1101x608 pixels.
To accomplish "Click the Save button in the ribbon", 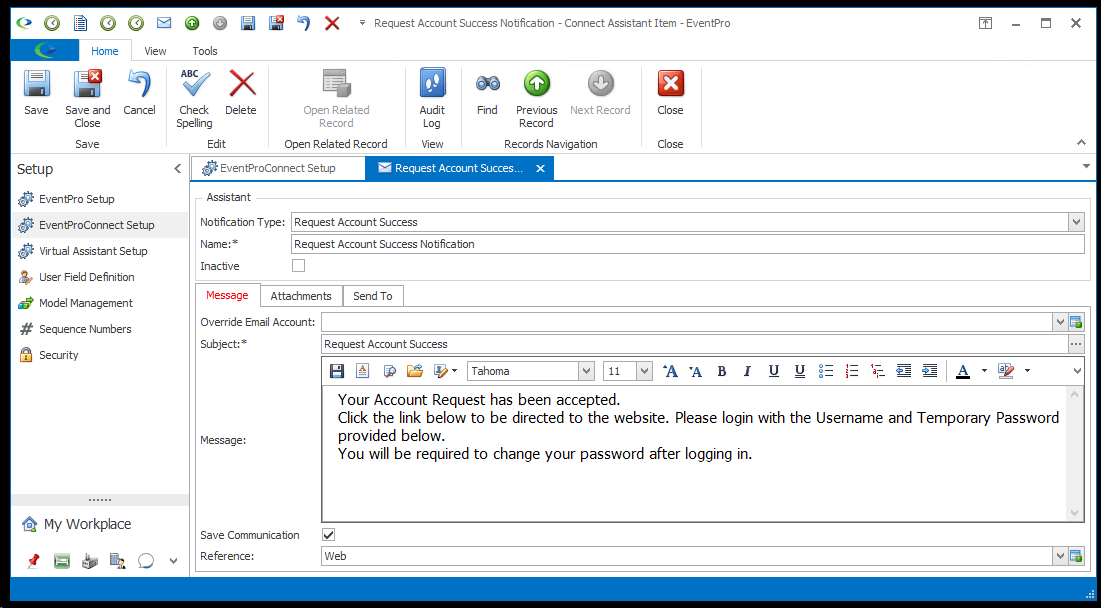I will pyautogui.click(x=37, y=93).
